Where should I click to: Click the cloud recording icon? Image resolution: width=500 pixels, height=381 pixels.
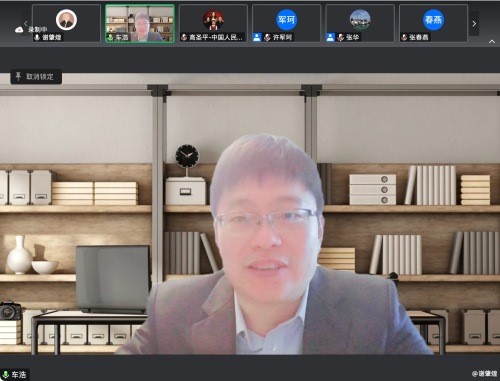[19, 30]
